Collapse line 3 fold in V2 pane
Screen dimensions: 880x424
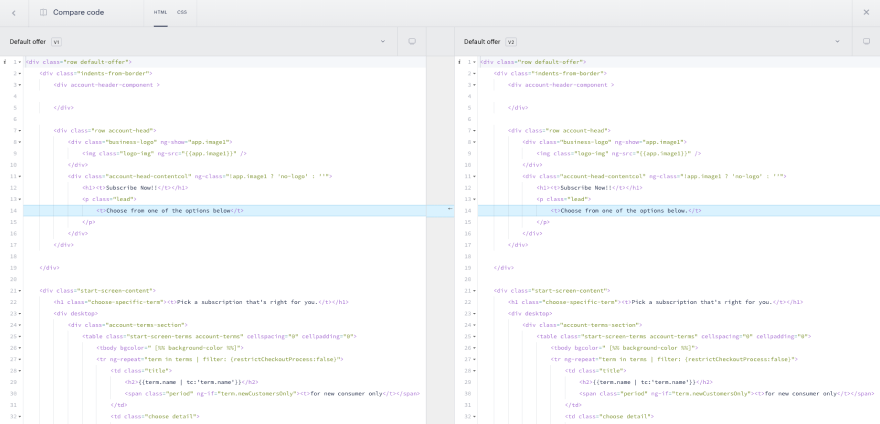click(x=475, y=85)
